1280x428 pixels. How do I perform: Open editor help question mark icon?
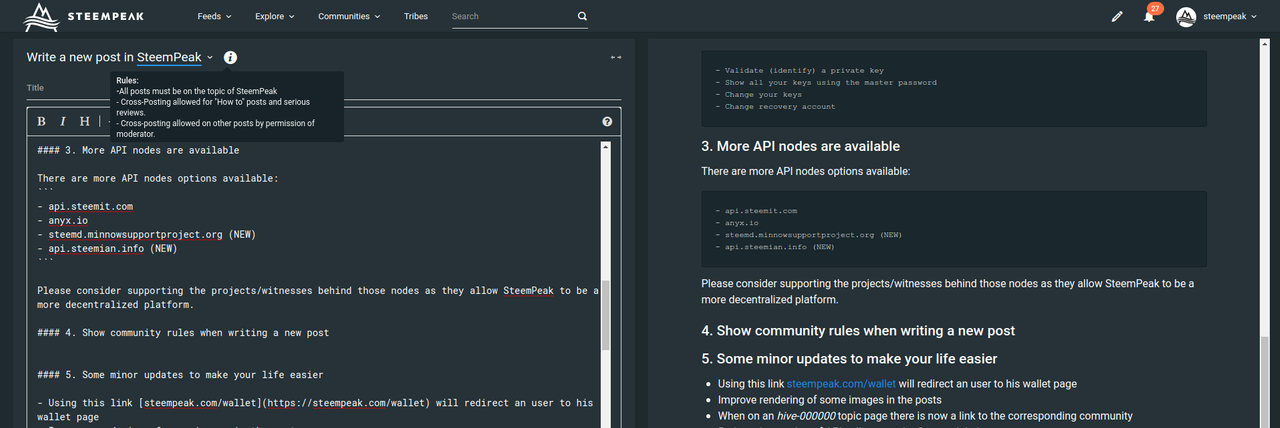coord(607,122)
